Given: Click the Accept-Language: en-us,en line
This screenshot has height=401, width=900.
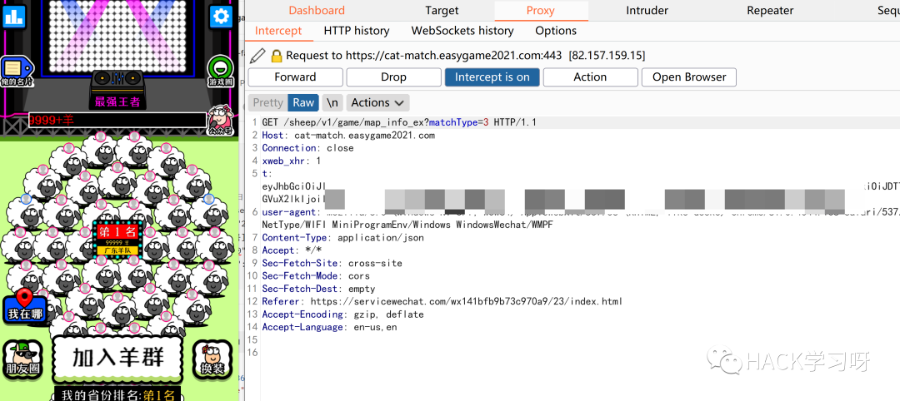Looking at the screenshot, I should click(x=329, y=327).
